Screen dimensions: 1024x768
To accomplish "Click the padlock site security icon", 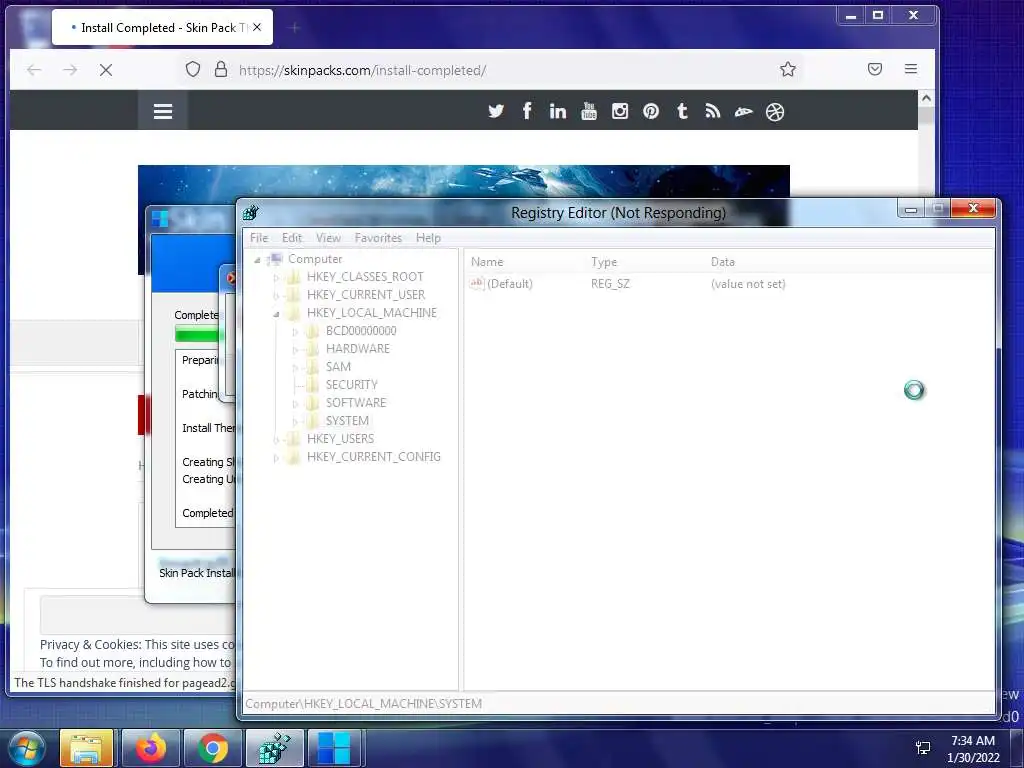I will pos(221,69).
